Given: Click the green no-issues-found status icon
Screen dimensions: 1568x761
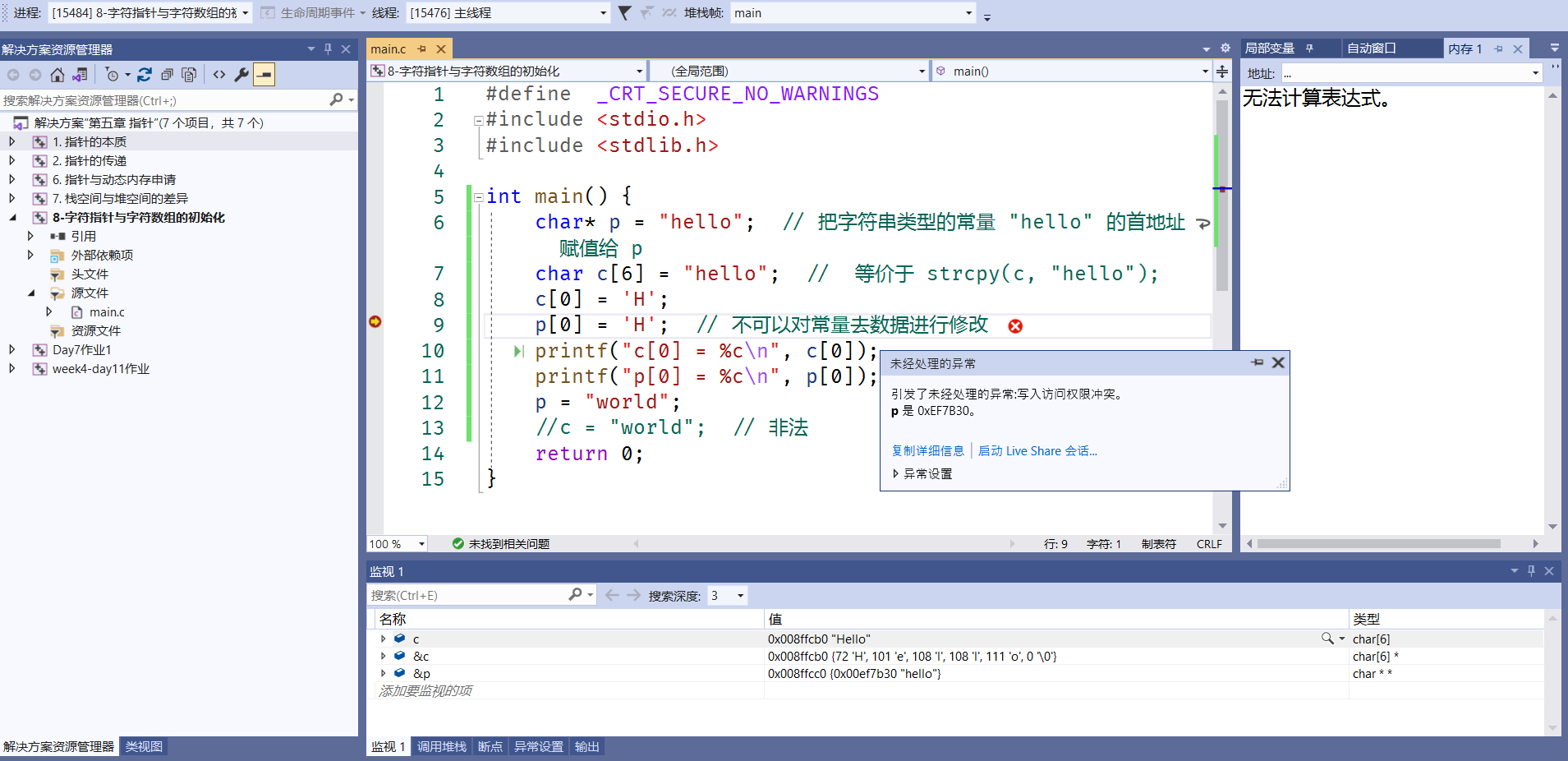Looking at the screenshot, I should pyautogui.click(x=458, y=543).
